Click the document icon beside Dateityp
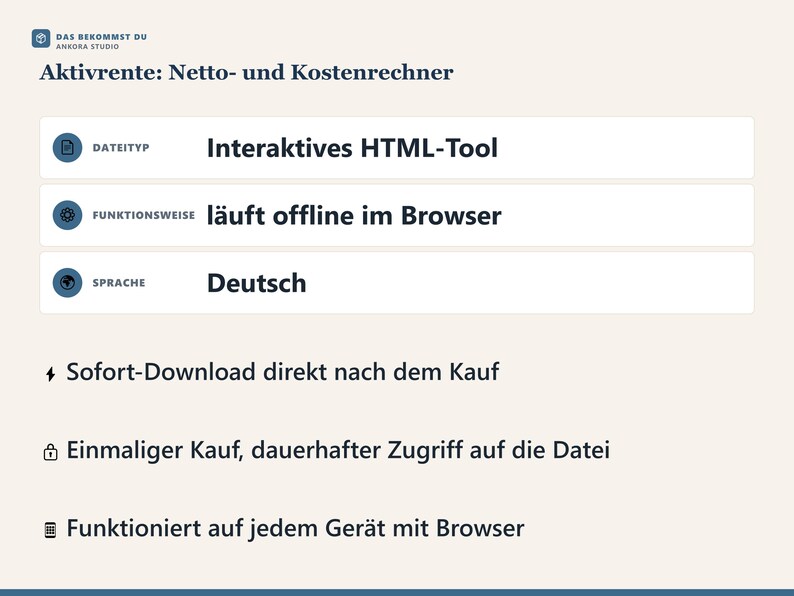Screen dimensions: 794x596 click(x=67, y=147)
